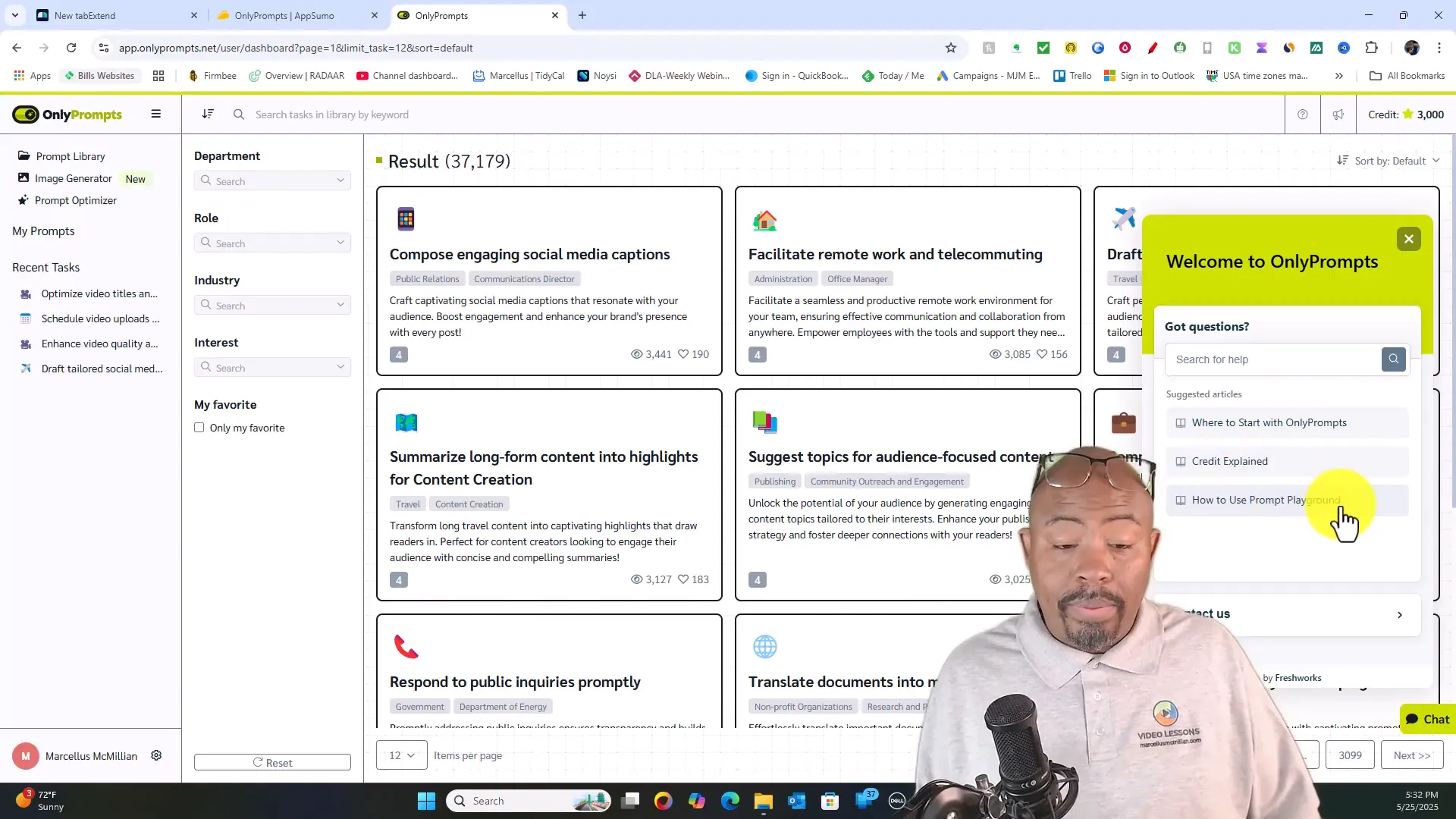
Task: Open the Role search dropdown
Action: pyautogui.click(x=272, y=243)
